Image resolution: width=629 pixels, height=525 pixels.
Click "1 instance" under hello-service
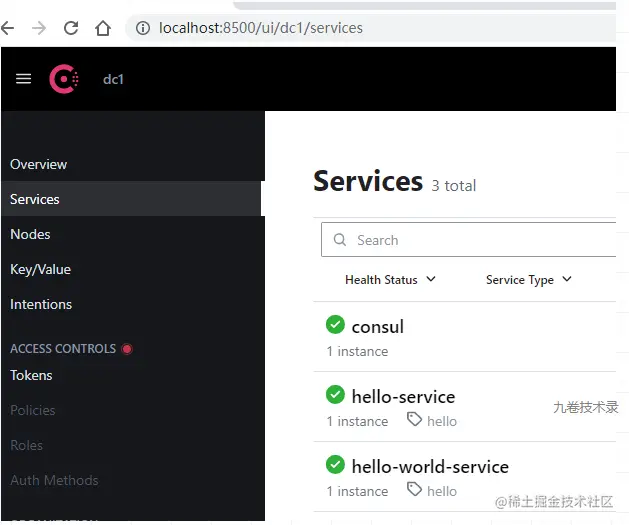click(x=357, y=421)
